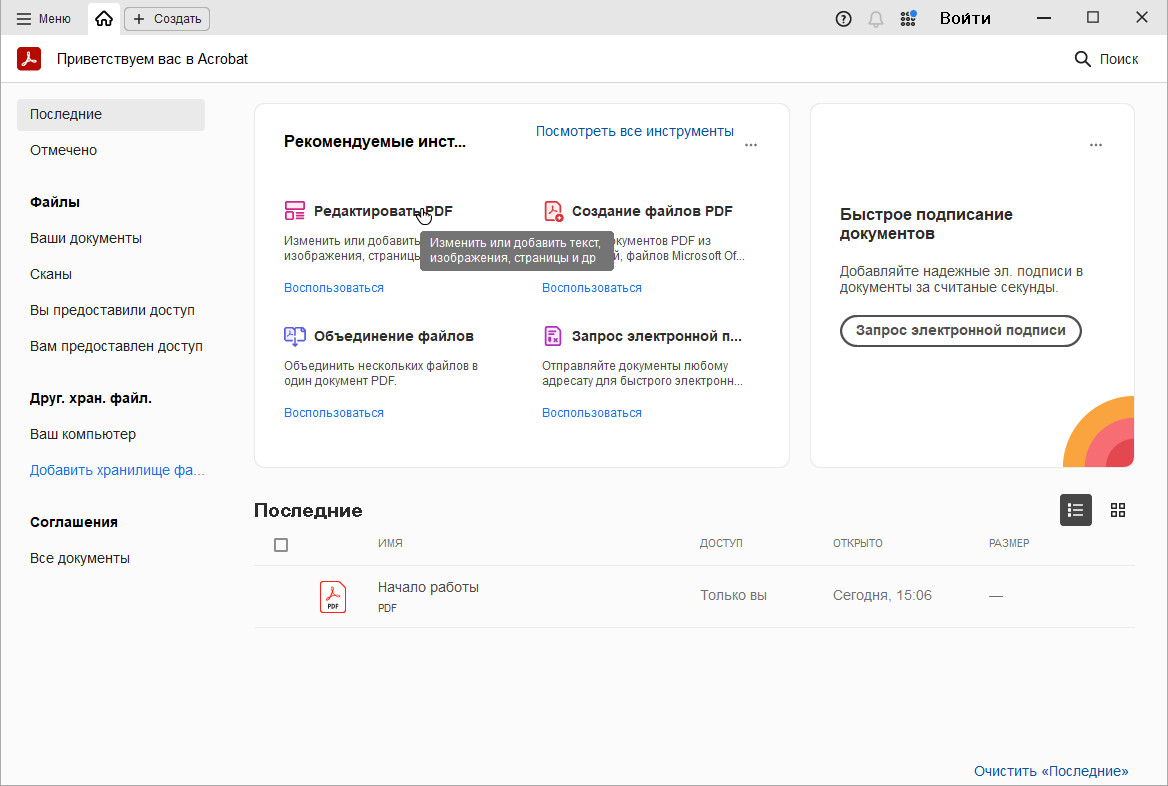Open the apps grid icon
Image resolution: width=1168 pixels, height=786 pixels.
click(908, 19)
